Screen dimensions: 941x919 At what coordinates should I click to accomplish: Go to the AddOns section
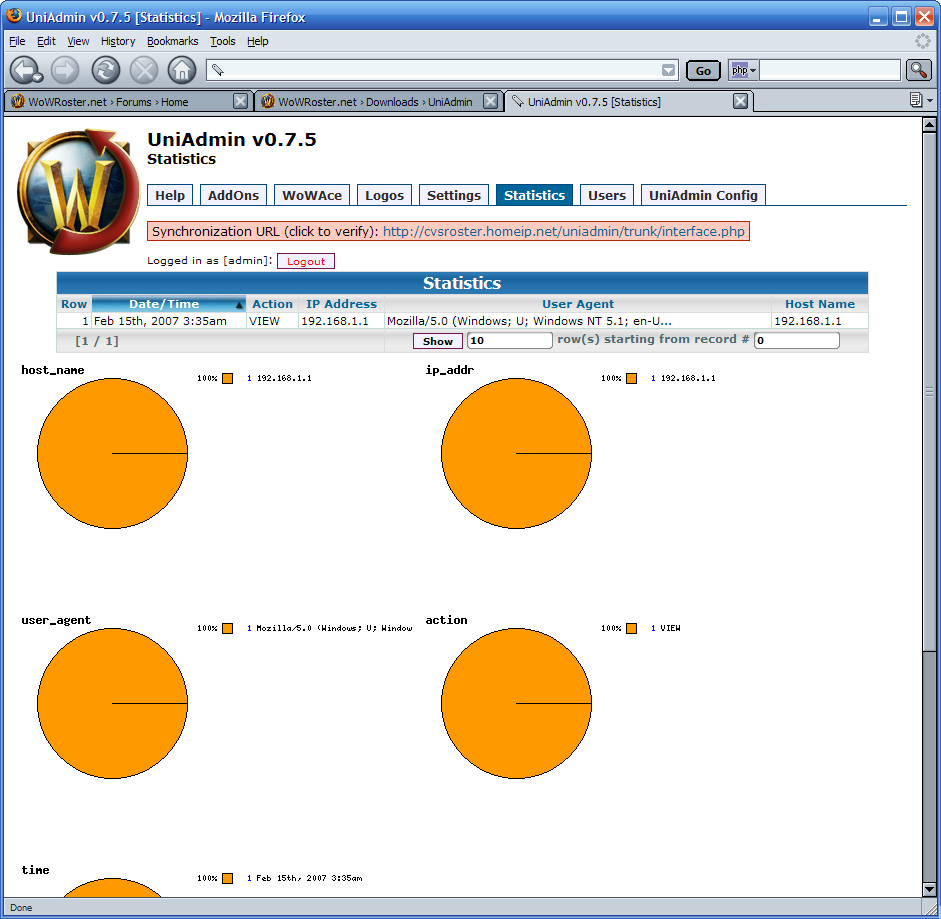[x=233, y=195]
